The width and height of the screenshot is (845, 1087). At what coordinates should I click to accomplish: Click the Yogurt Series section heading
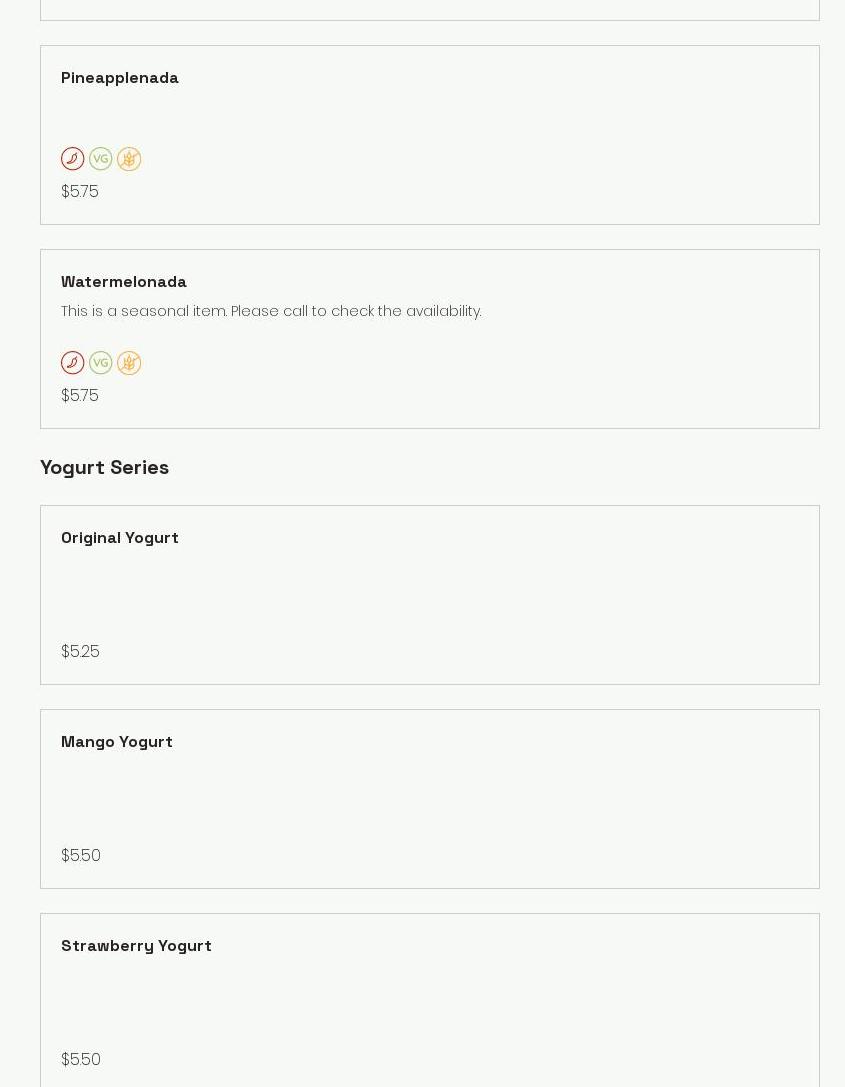(105, 468)
